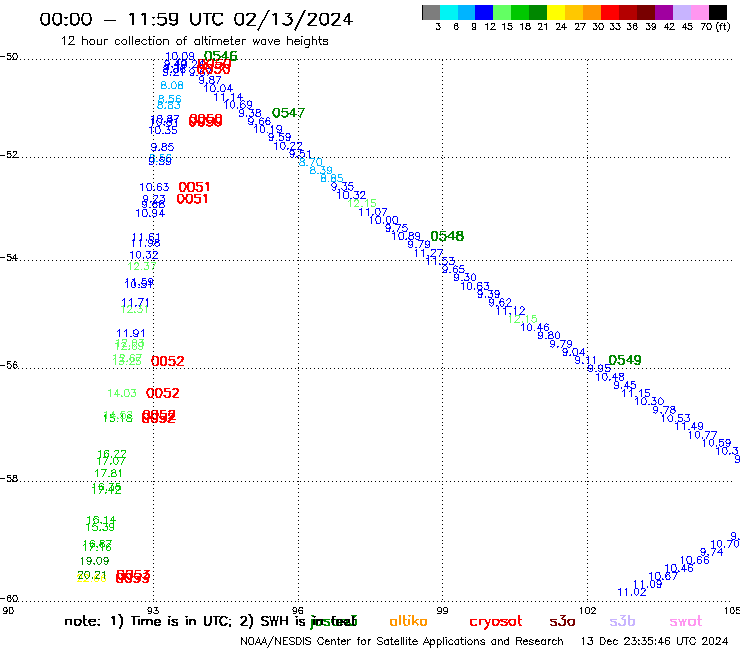Click the wave height value 11.07
The width and height of the screenshot is (740, 650).
coord(373,212)
